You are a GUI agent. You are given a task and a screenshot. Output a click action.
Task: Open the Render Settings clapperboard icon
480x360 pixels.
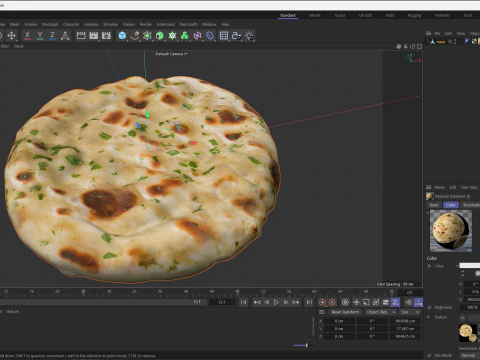pyautogui.click(x=106, y=35)
